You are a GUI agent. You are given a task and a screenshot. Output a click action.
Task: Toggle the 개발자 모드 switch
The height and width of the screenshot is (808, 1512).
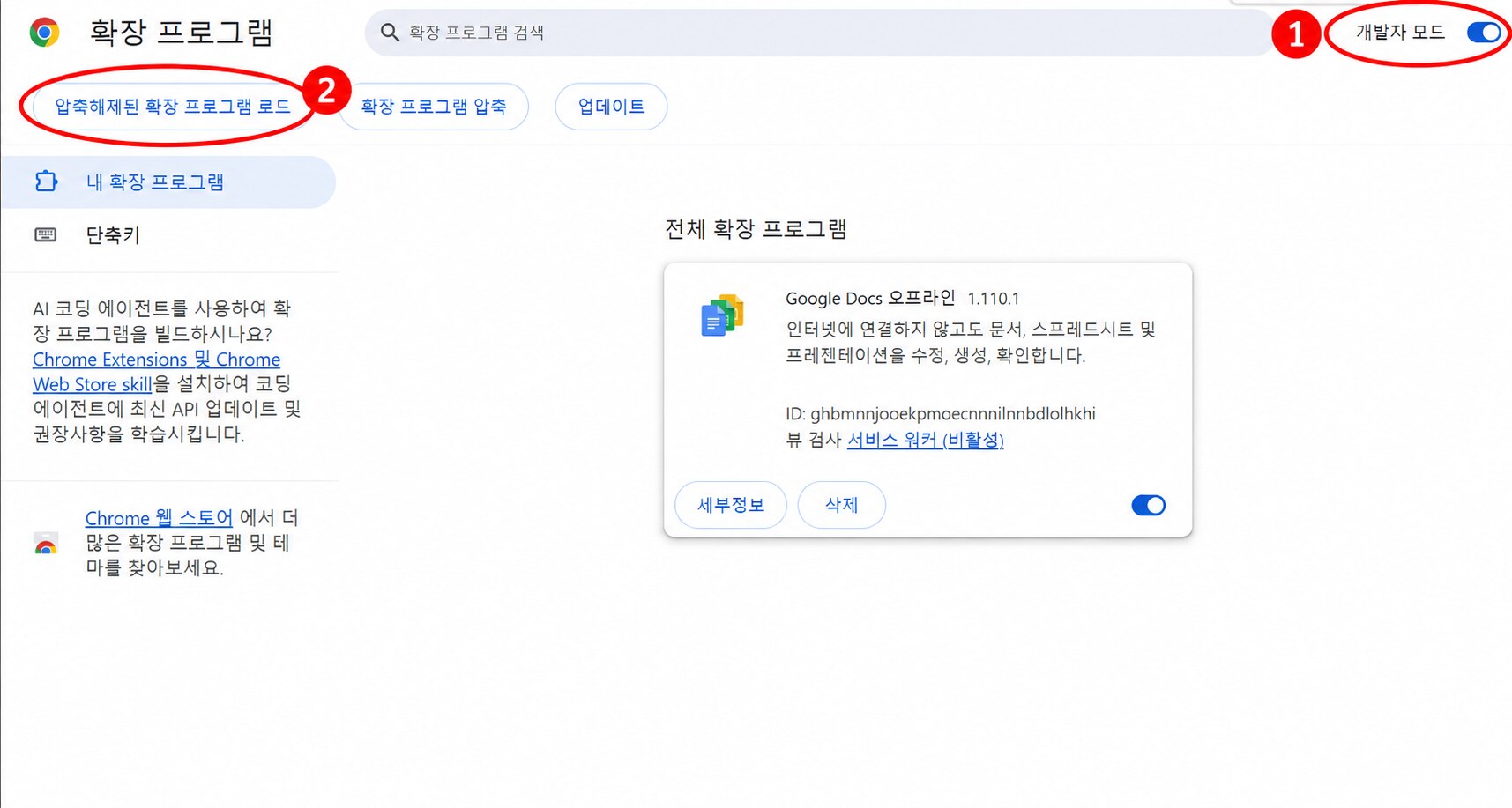tap(1484, 33)
